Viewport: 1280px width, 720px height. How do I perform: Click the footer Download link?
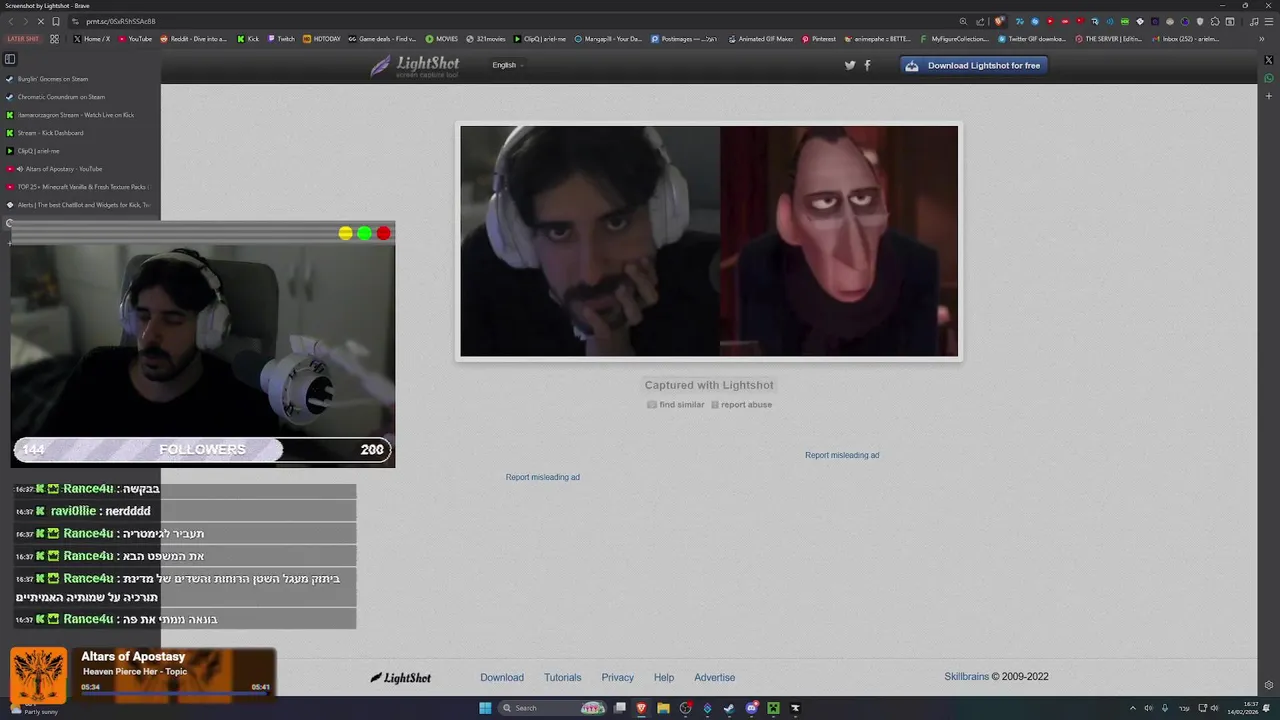click(502, 677)
